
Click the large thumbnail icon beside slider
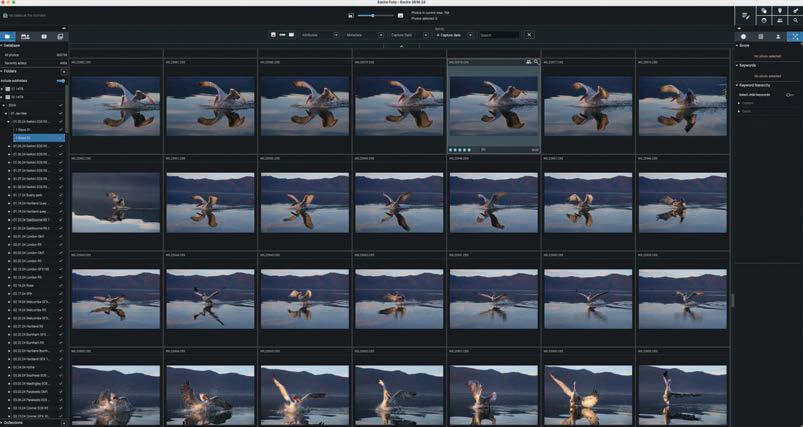(400, 16)
